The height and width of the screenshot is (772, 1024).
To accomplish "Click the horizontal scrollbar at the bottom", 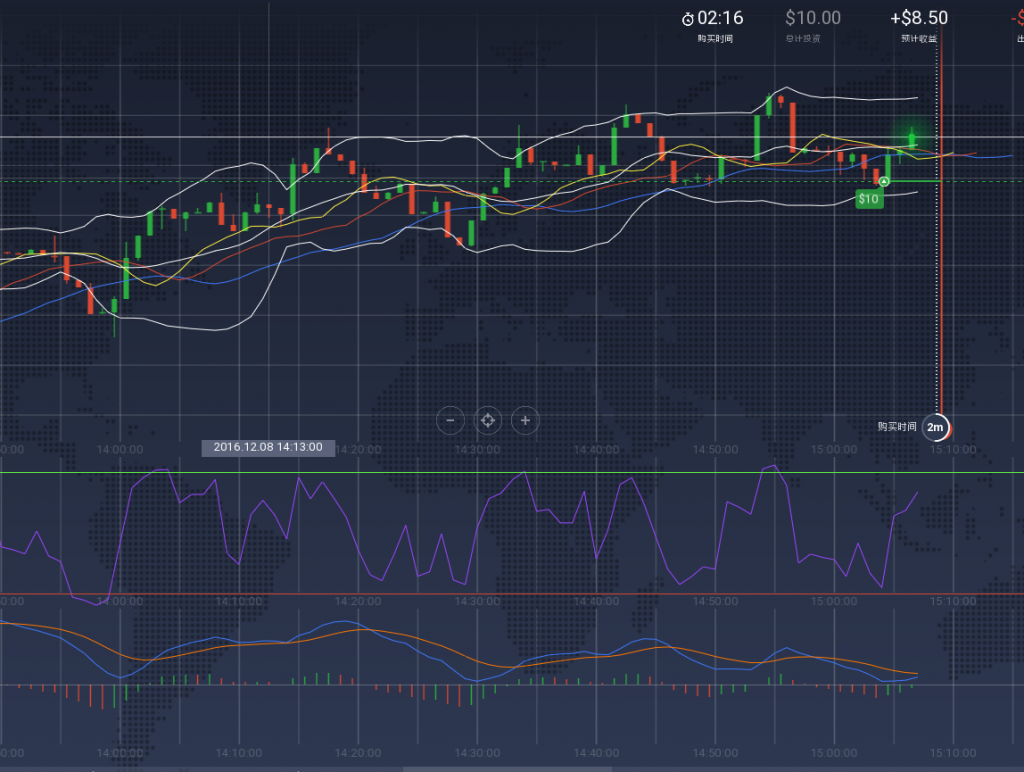I will coord(510,768).
